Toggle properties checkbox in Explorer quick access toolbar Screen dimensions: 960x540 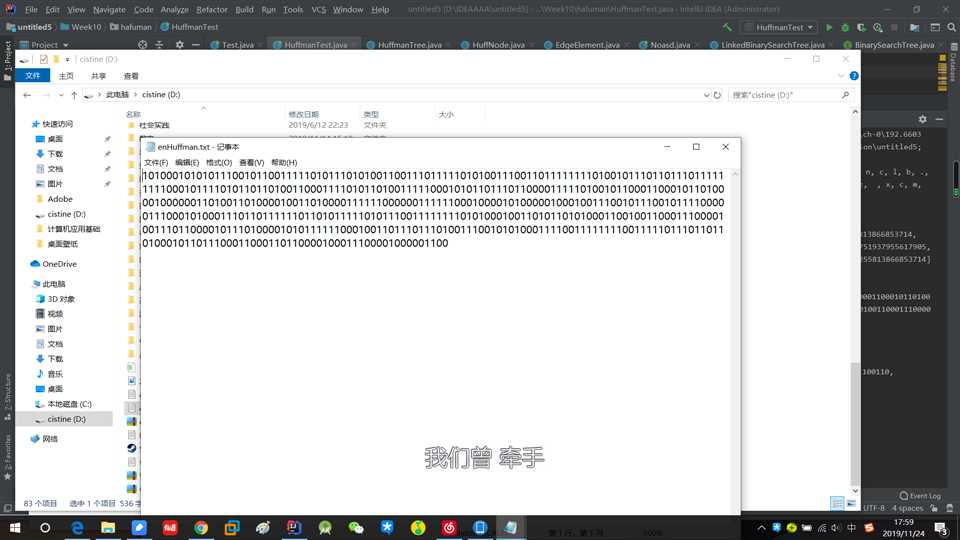43,59
